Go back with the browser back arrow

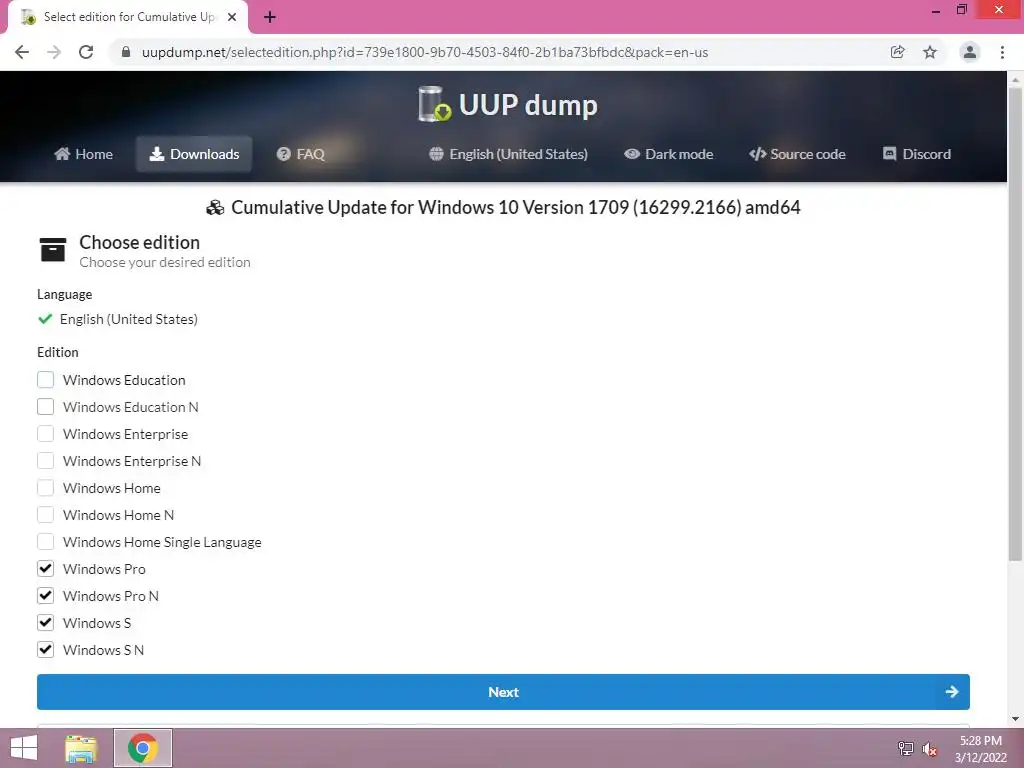coord(22,52)
